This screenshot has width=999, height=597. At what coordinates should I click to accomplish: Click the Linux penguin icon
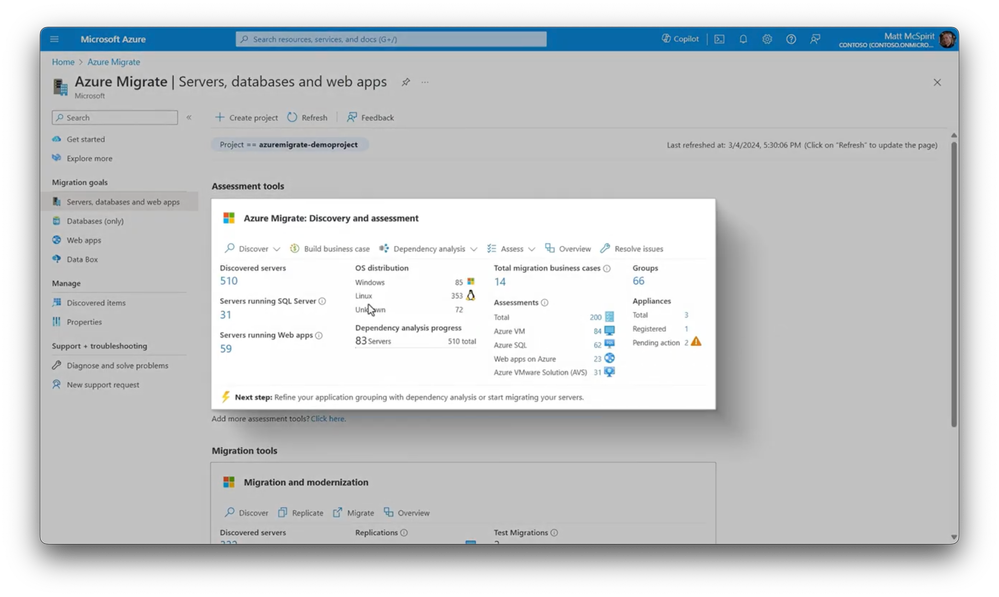point(471,295)
